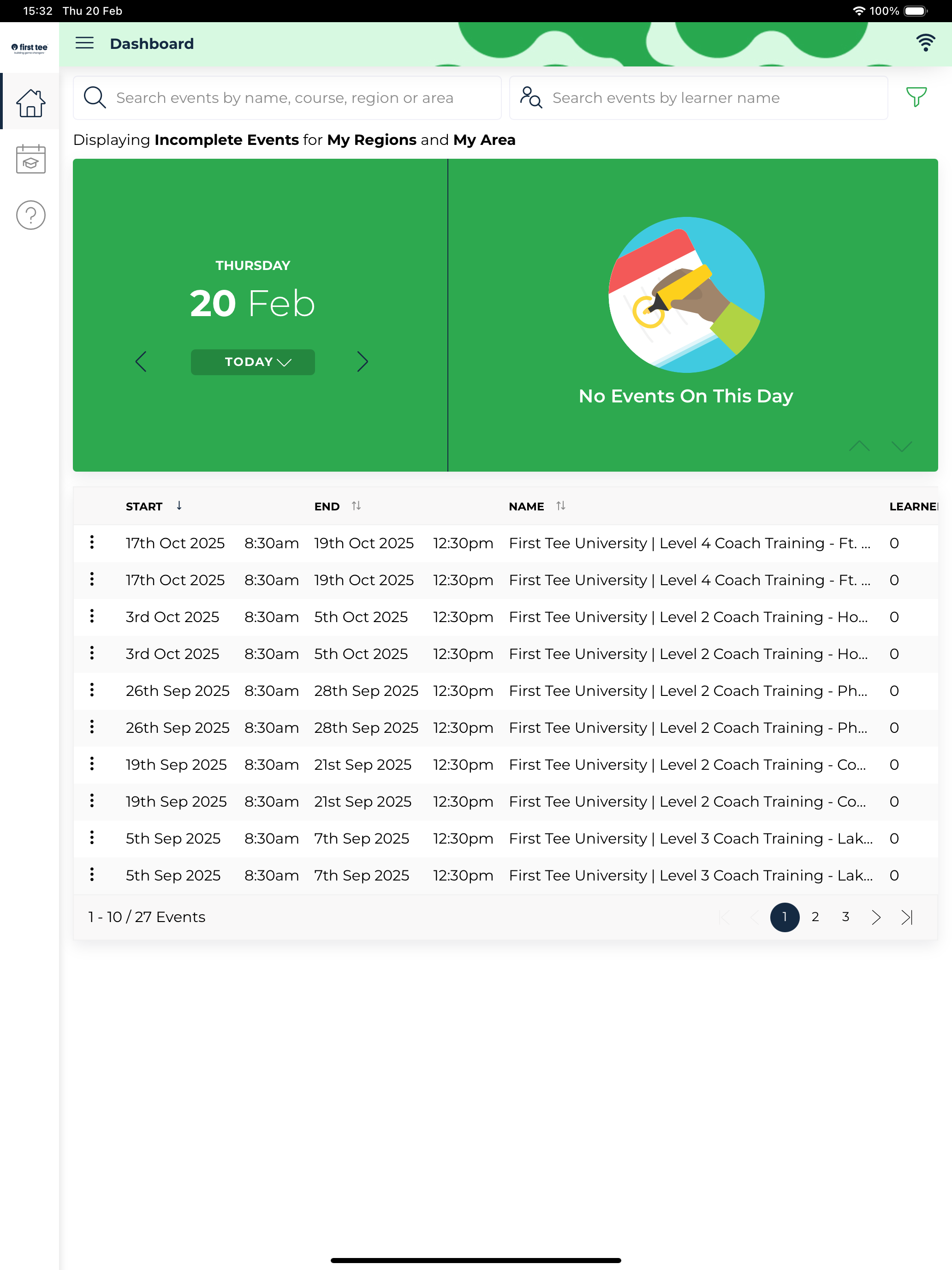Tap the status bar clock 15:32

tap(38, 11)
